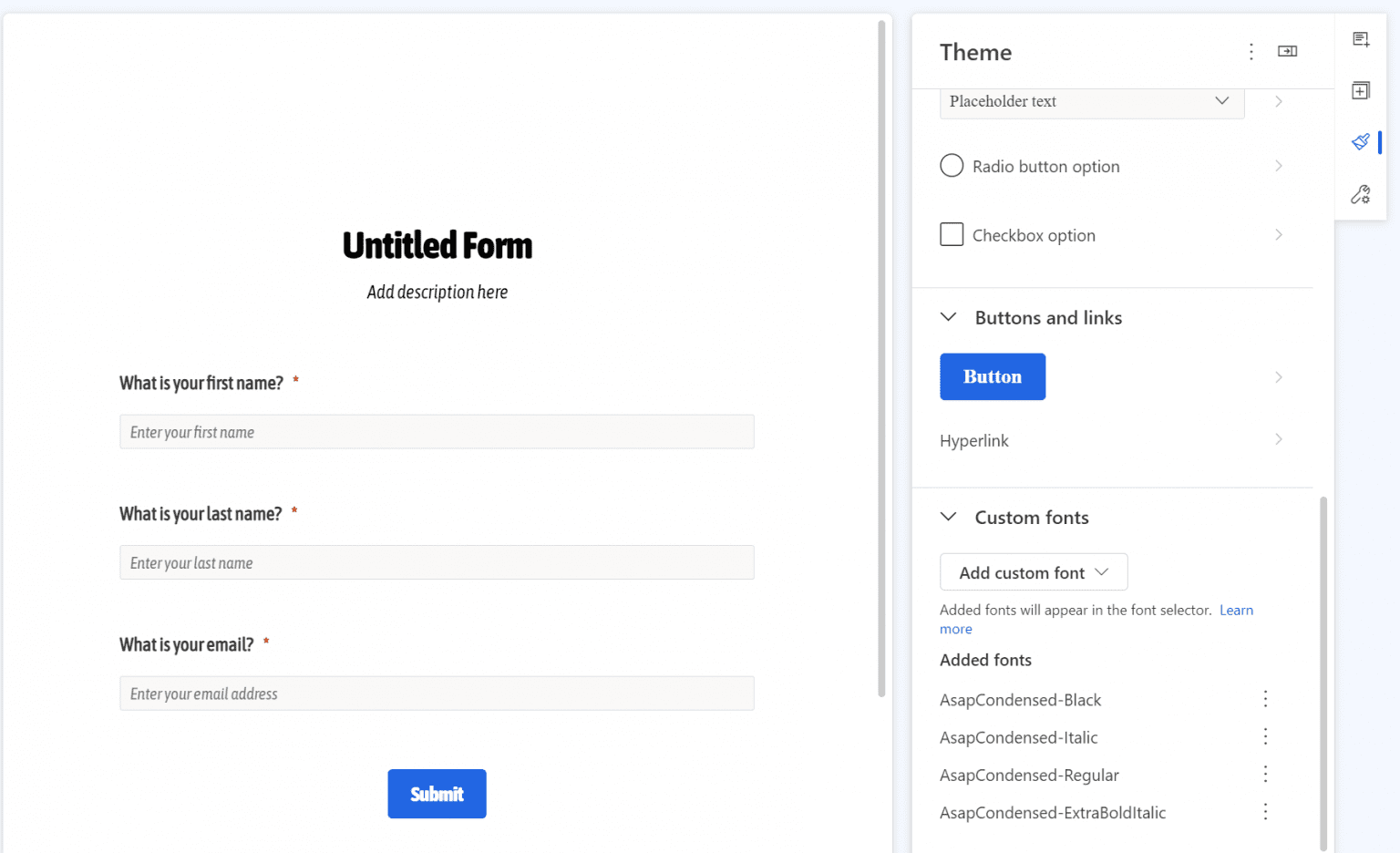Open the Add custom font dropdown
The image size is (1400, 853).
coord(1033,571)
